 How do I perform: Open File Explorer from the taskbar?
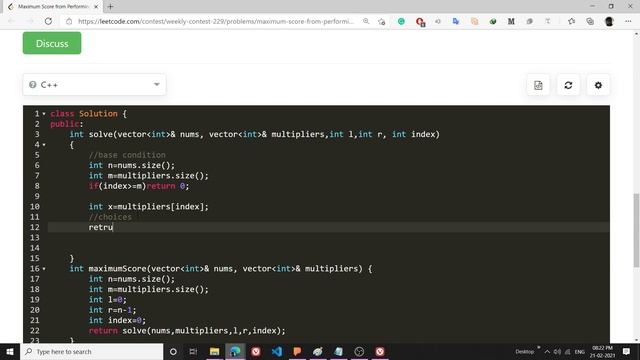pyautogui.click(x=214, y=351)
